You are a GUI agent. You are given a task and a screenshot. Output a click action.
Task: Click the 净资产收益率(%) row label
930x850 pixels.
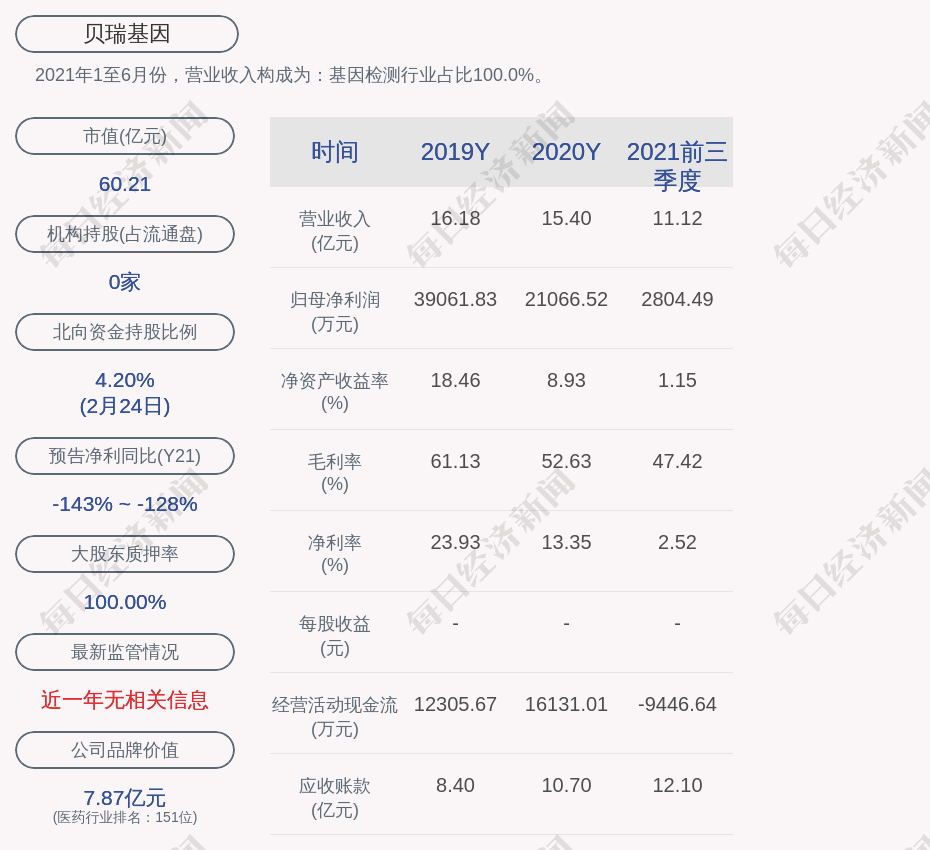pyautogui.click(x=335, y=392)
